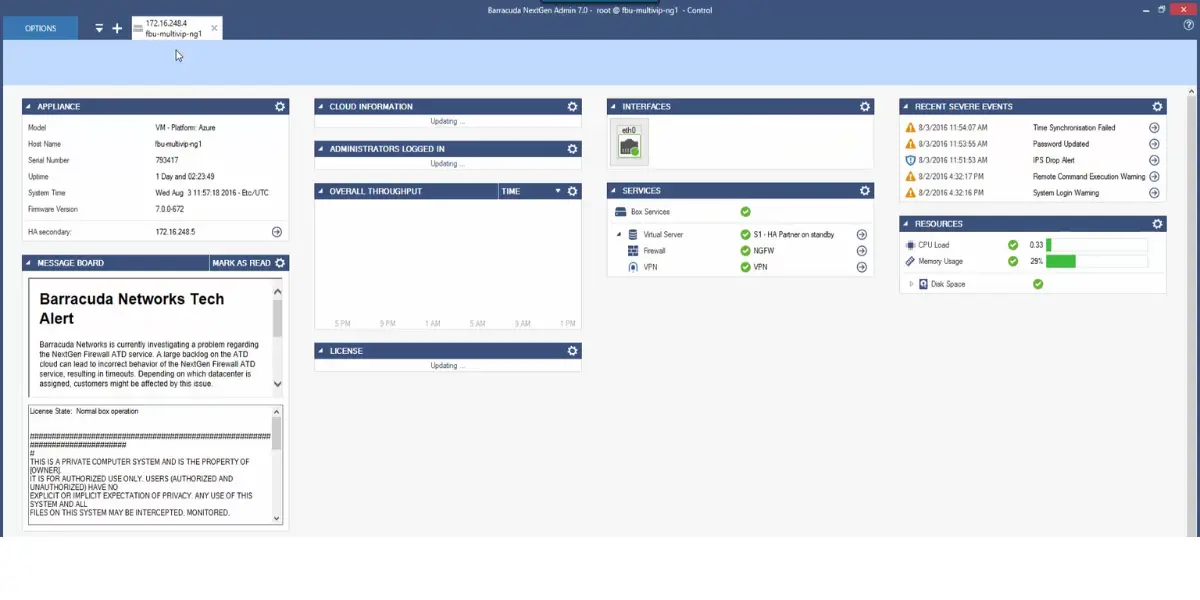Go to HA secondary 172.16.248.5 arrow
The image size is (1200, 600).
[277, 232]
